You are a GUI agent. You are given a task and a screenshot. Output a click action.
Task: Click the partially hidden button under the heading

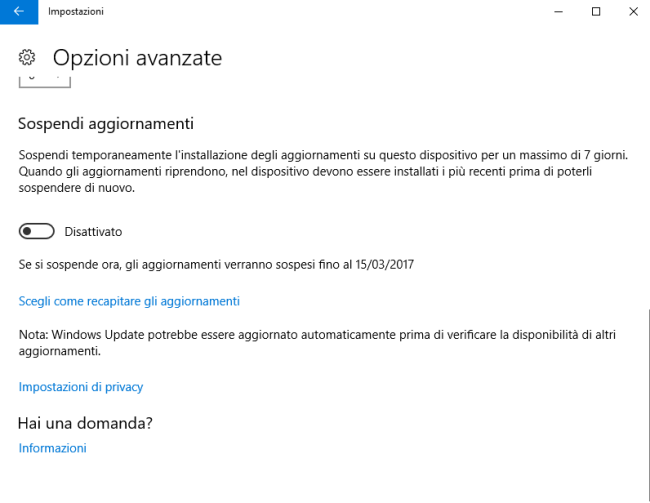[x=45, y=82]
